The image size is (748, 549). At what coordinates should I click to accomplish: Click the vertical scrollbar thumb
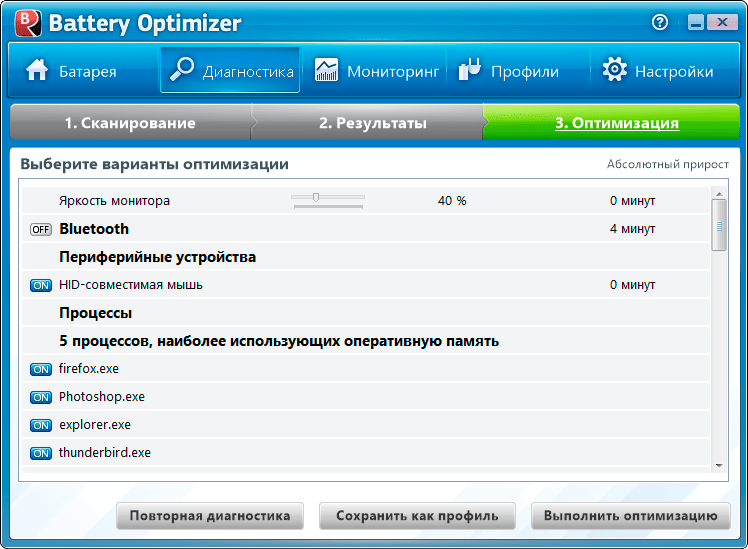point(719,226)
